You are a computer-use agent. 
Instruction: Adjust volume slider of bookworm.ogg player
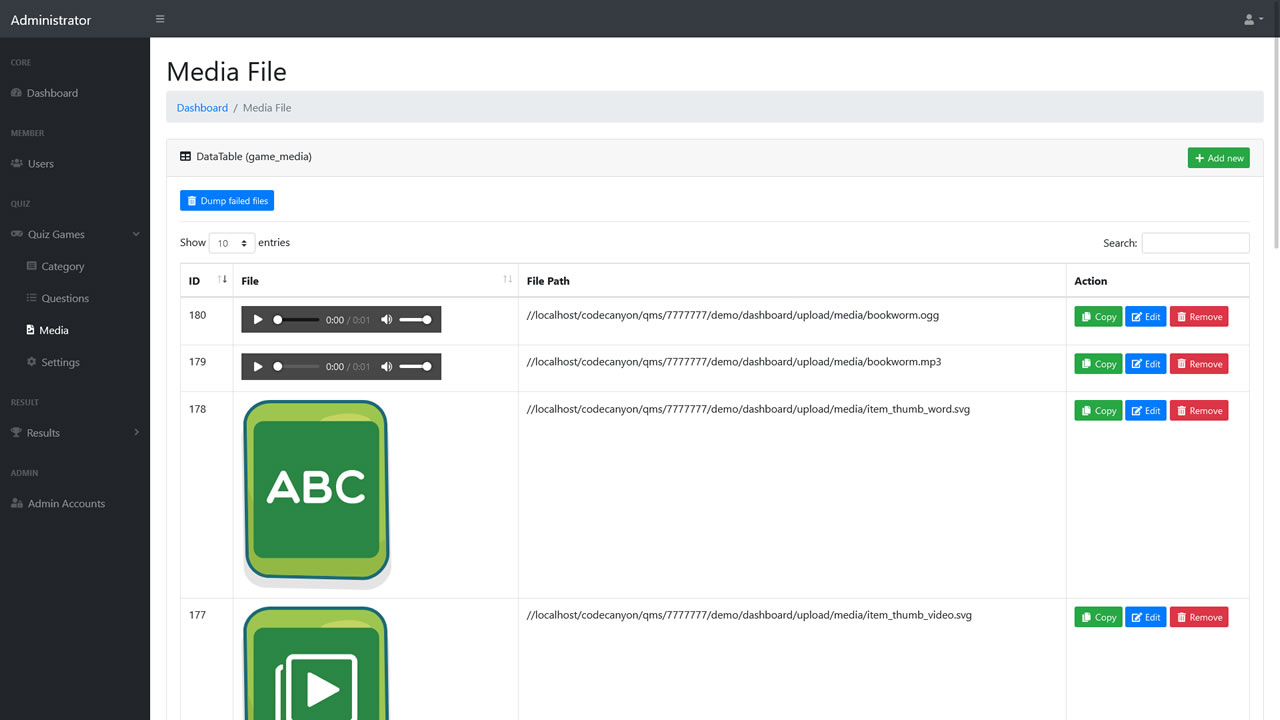(415, 320)
